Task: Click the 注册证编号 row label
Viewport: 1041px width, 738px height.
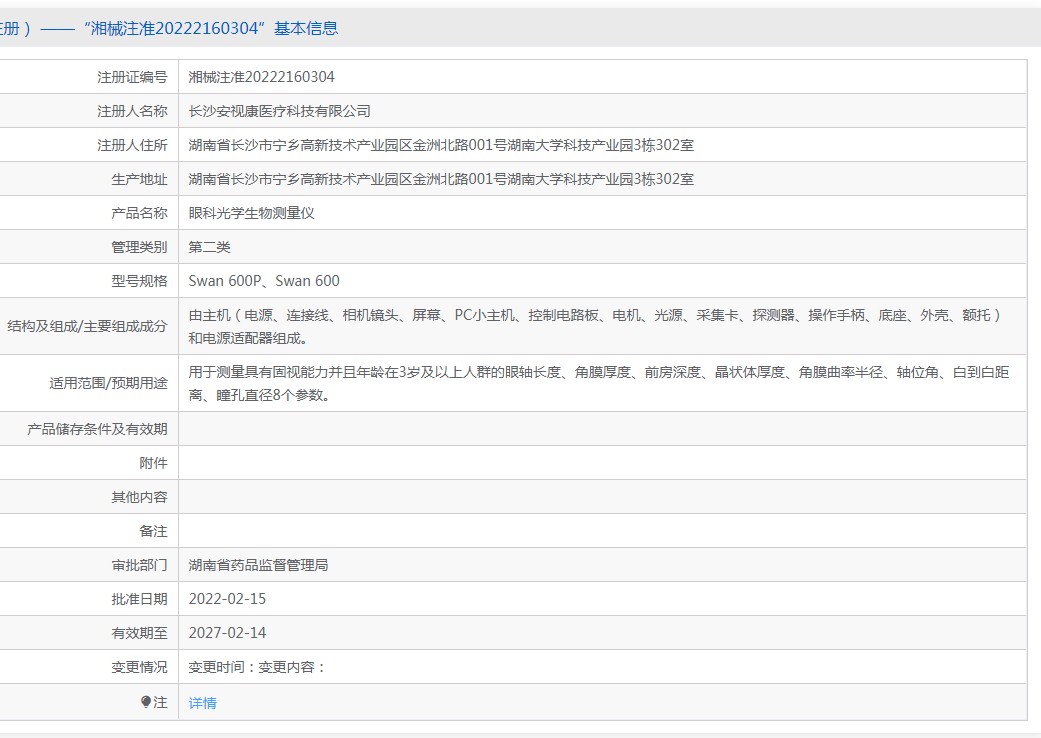Action: click(133, 77)
